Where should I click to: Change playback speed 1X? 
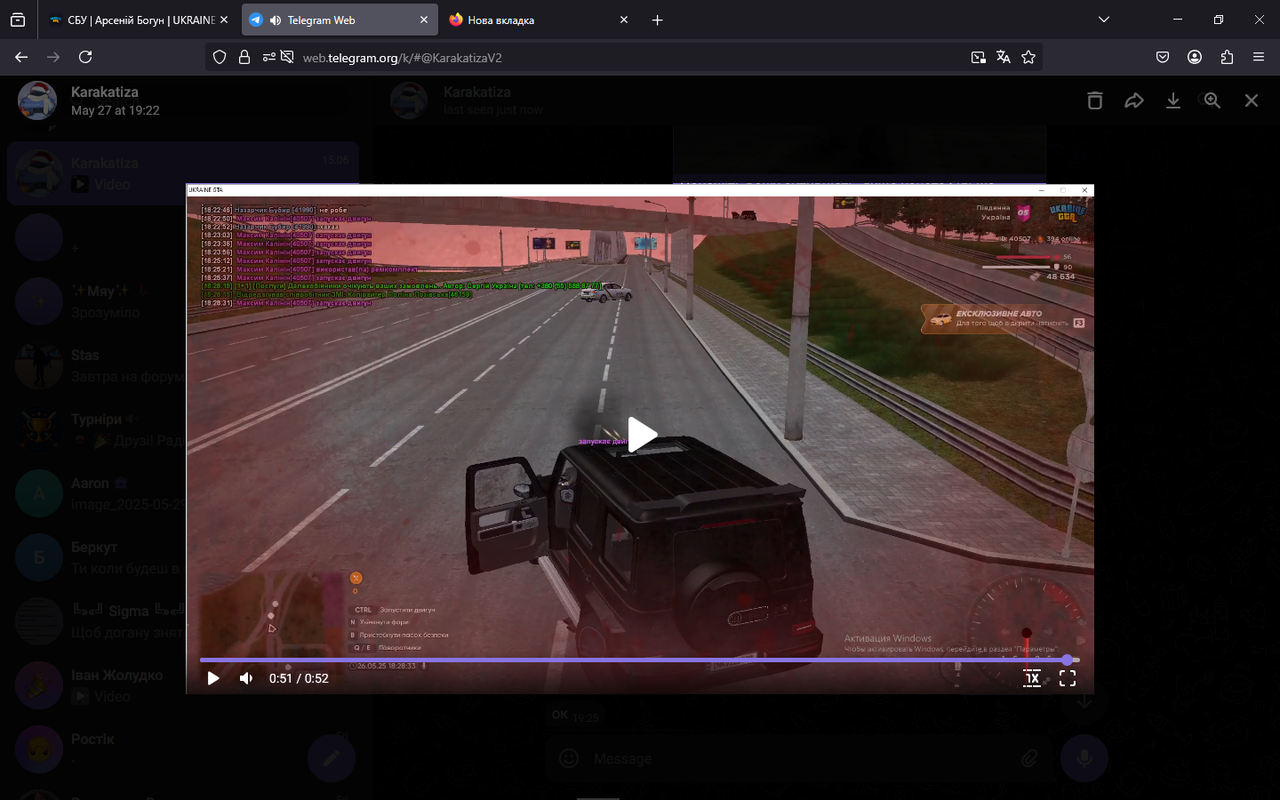pos(1032,678)
